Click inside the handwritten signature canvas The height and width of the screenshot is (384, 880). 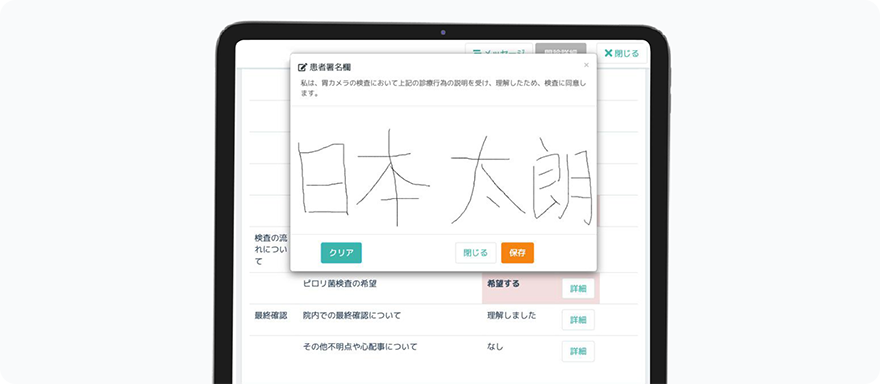pyautogui.click(x=443, y=170)
